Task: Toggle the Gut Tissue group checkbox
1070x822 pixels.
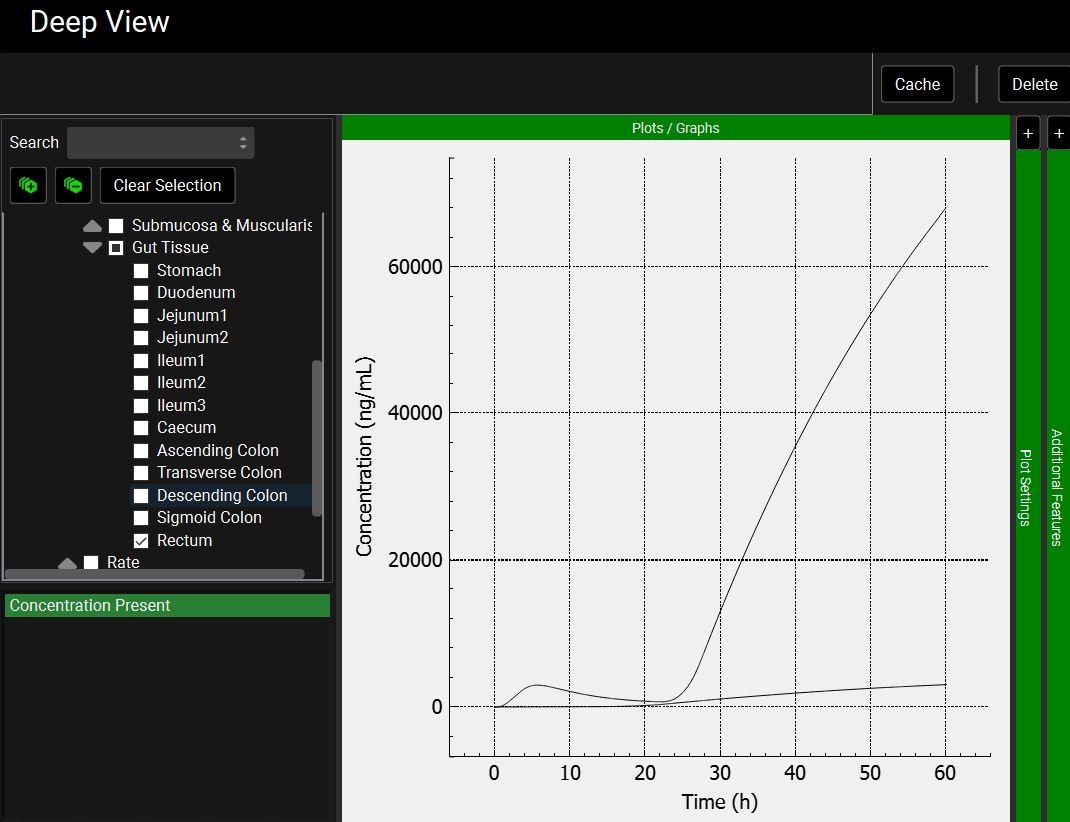Action: pos(116,248)
